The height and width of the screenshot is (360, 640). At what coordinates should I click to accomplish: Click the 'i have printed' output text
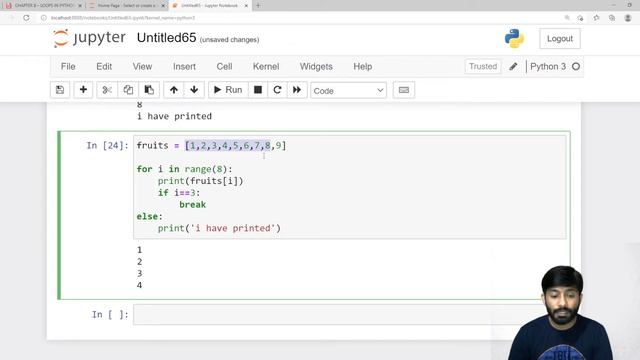coord(175,116)
